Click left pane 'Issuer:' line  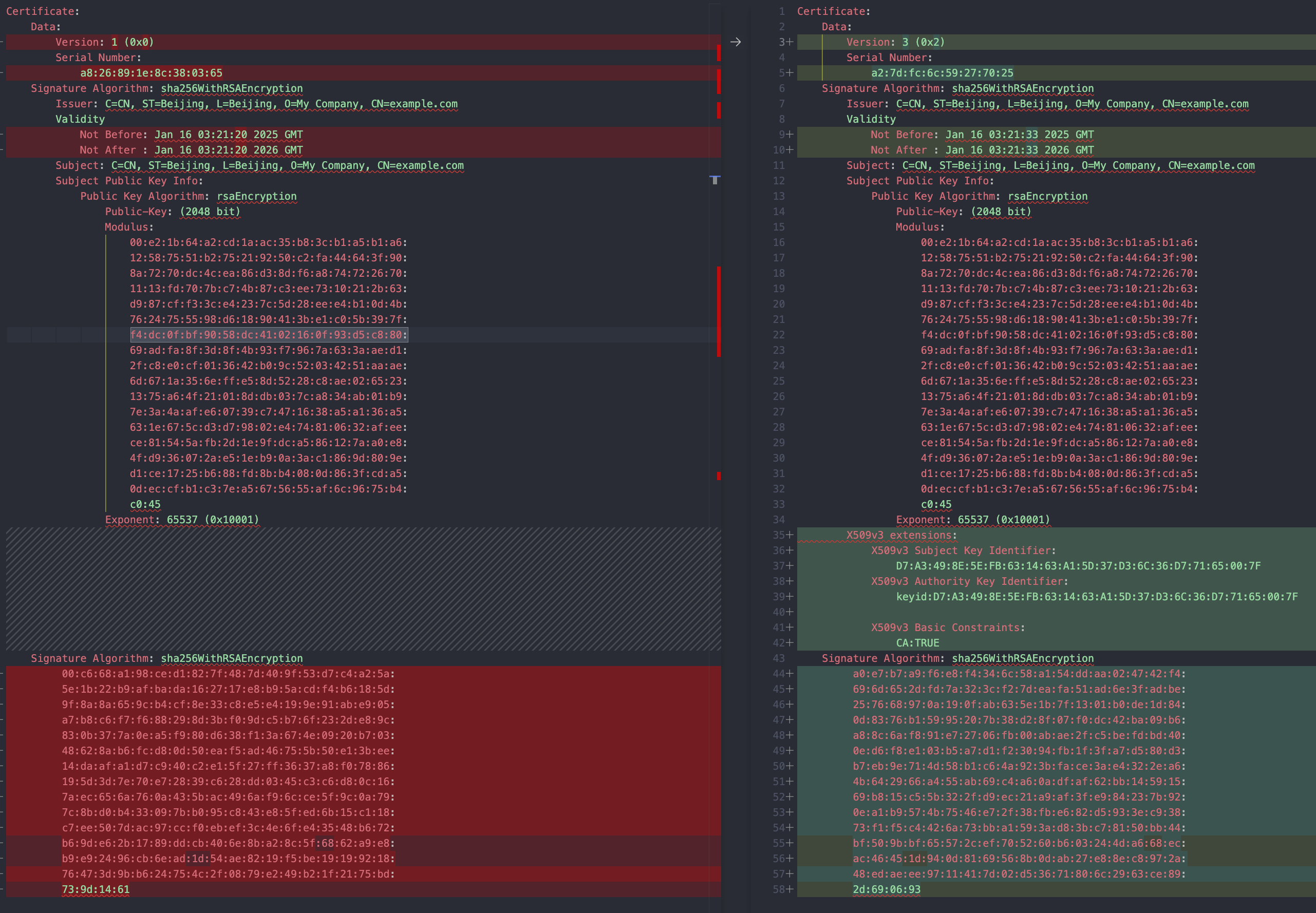pos(256,104)
